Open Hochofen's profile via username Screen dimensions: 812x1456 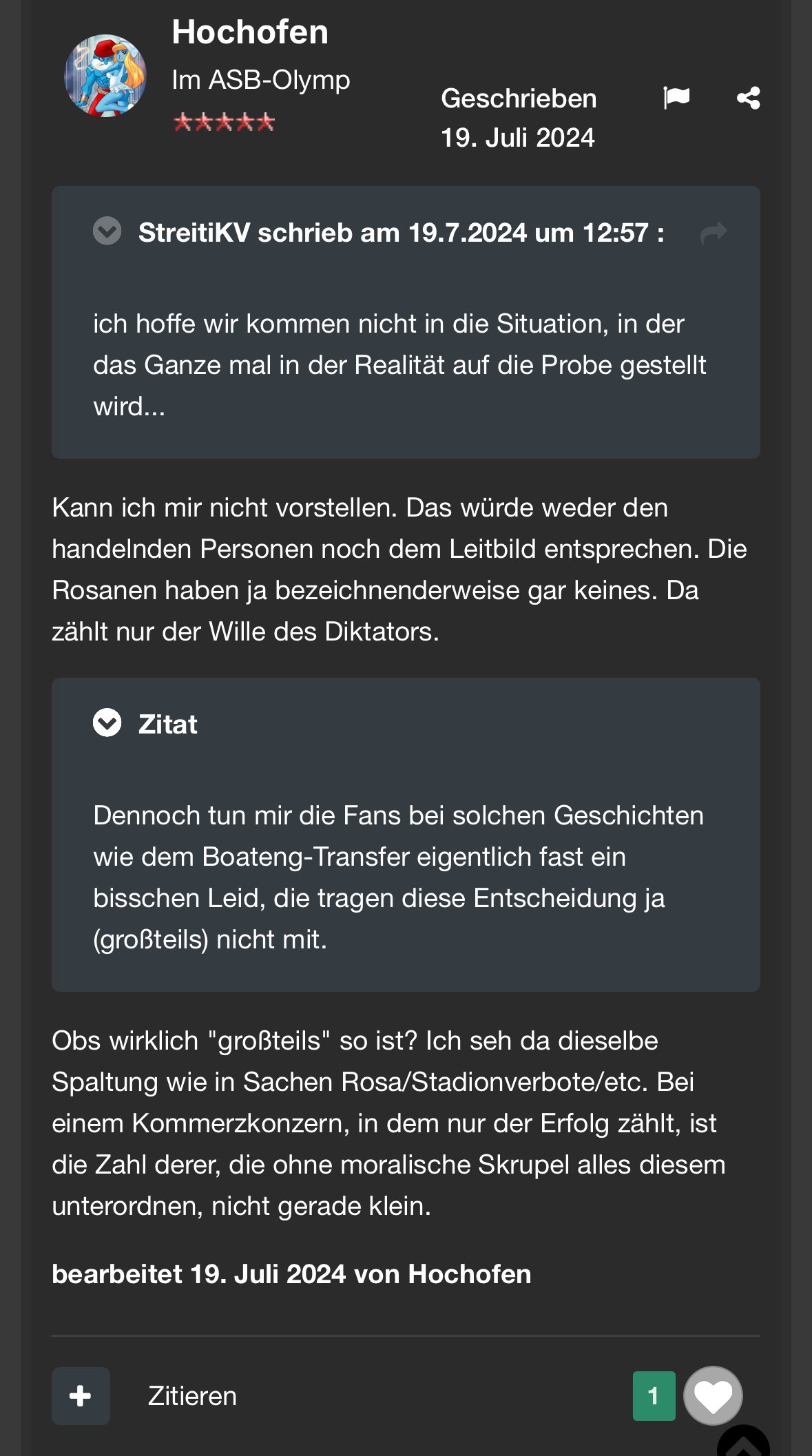coord(250,32)
